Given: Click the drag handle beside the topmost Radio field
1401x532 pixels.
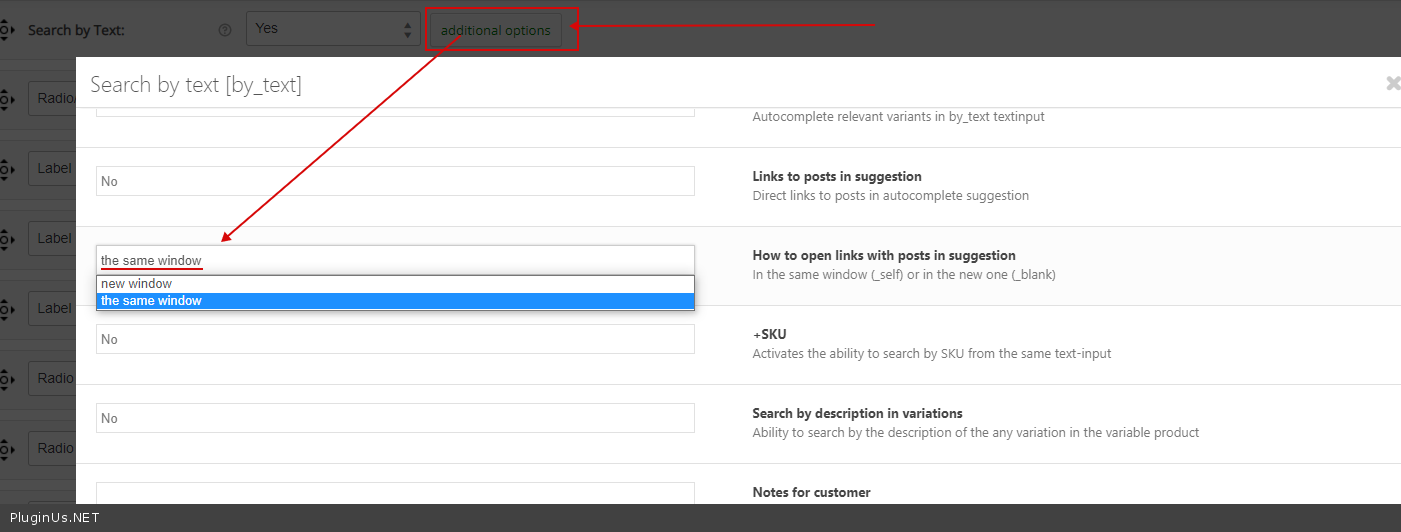Looking at the screenshot, I should (x=7, y=99).
